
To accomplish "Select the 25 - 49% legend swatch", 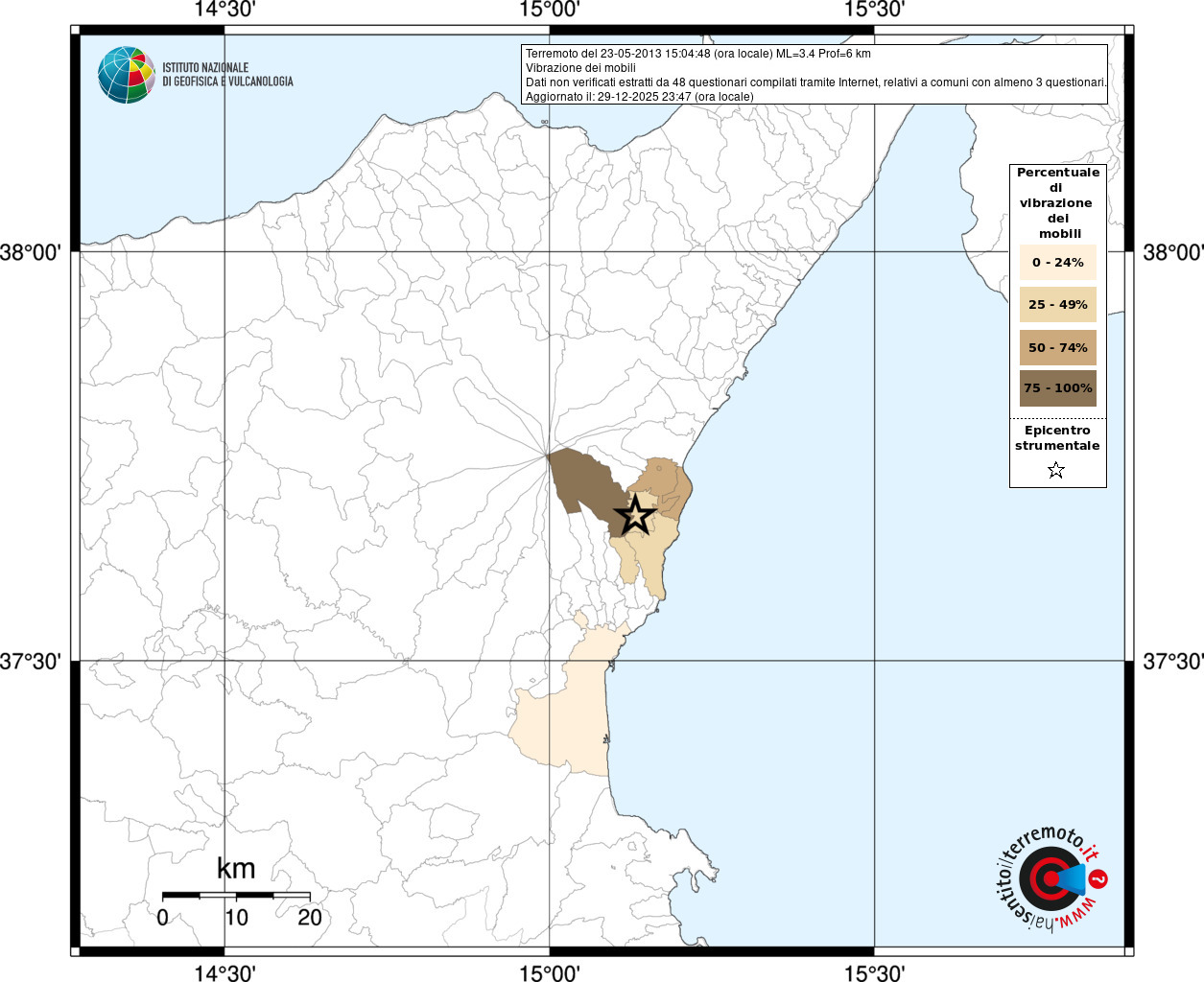I will pos(1058,304).
